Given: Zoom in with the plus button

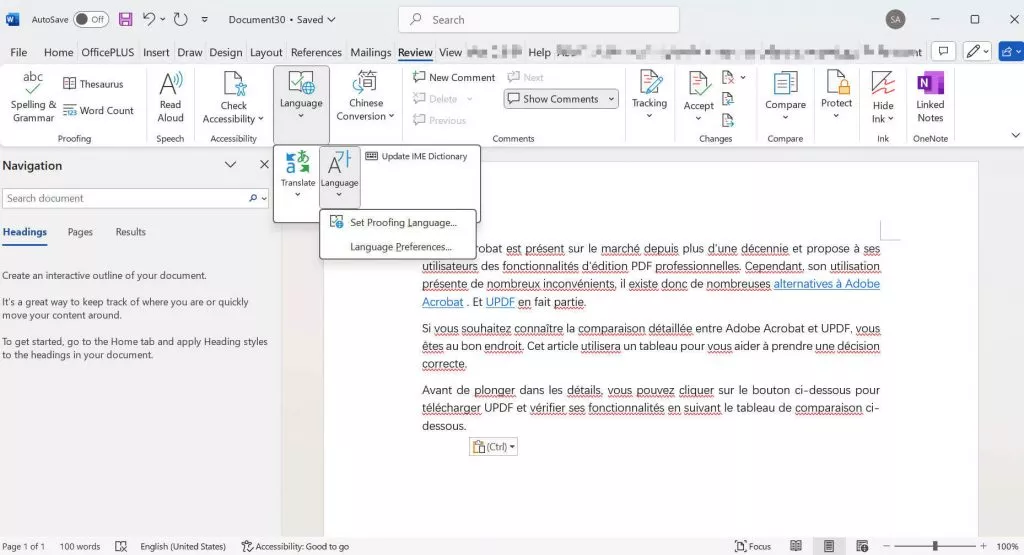Looking at the screenshot, I should tap(983, 546).
